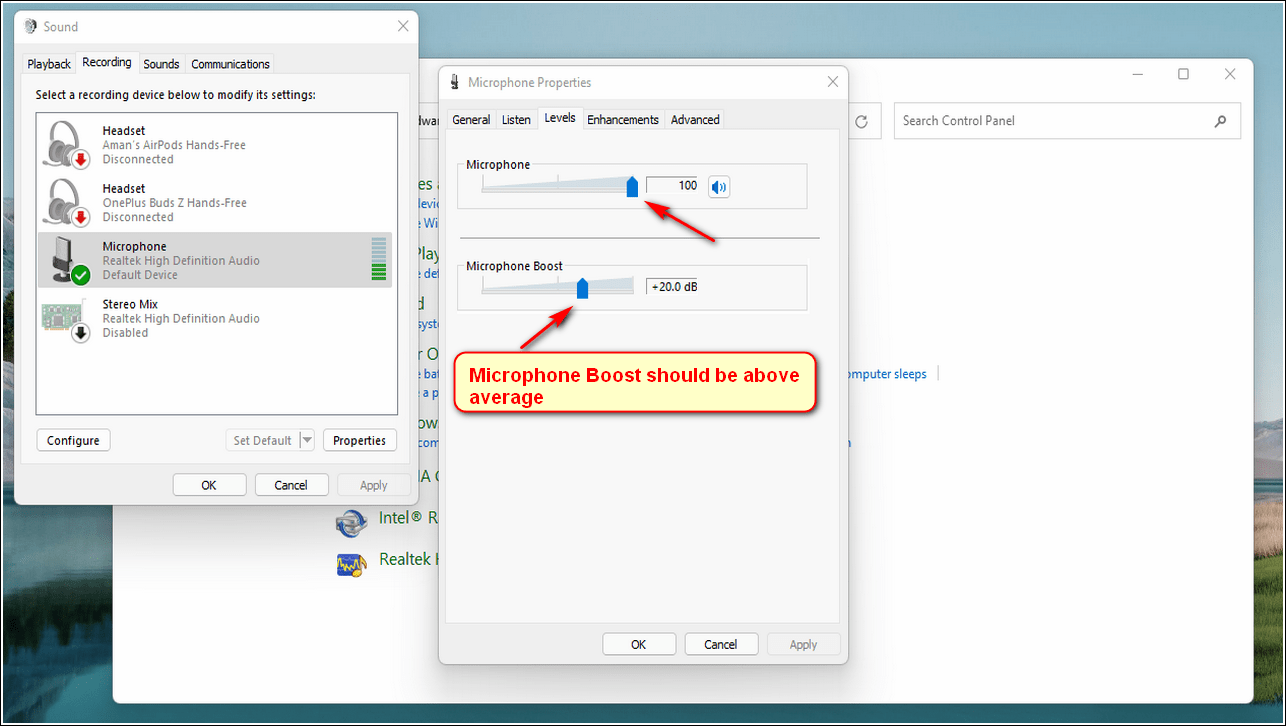Screen dimensions: 1286x726
Task: Open the Listen tab
Action: coord(516,120)
